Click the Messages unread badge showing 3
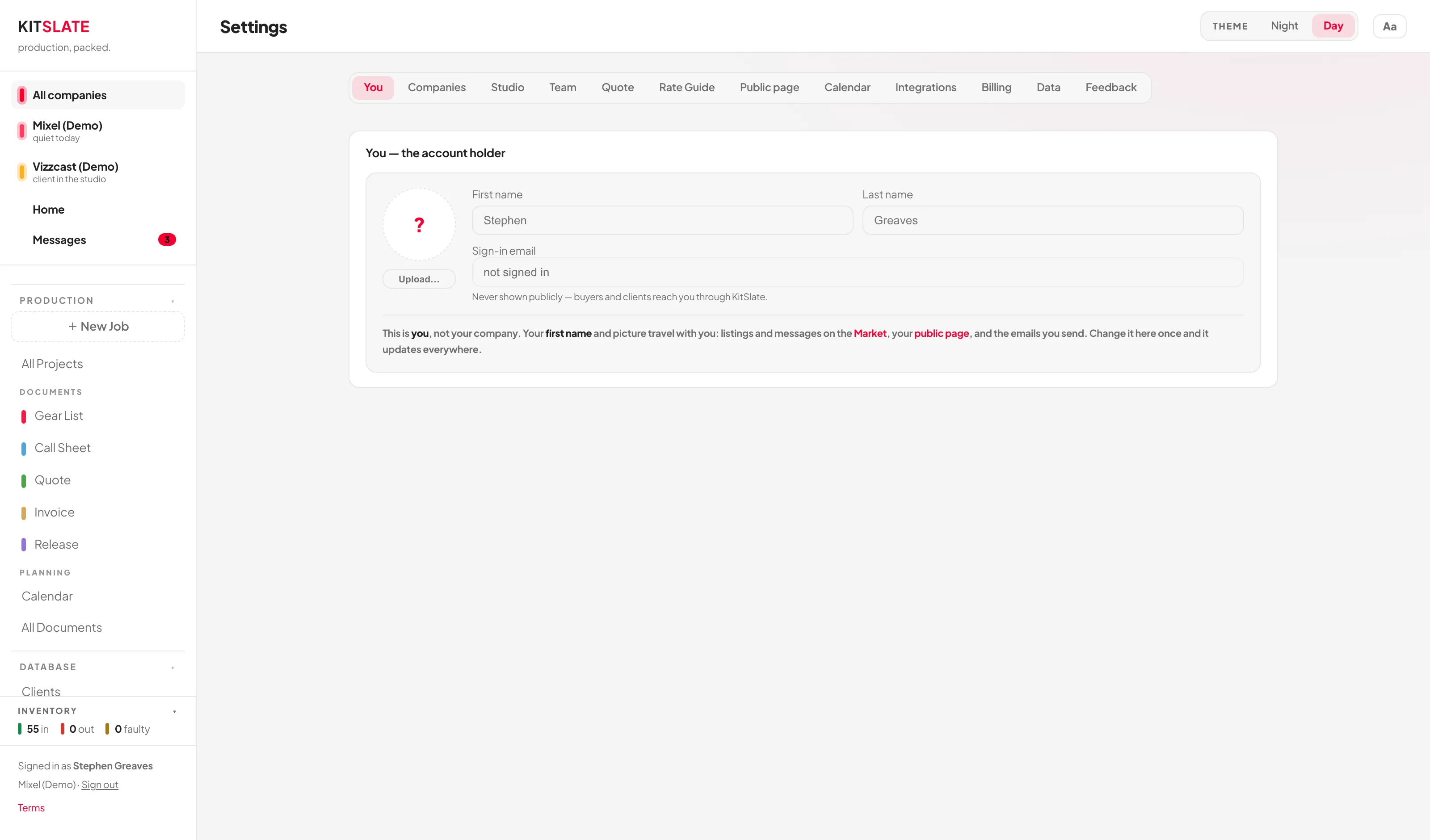This screenshot has width=1430, height=840. 167,239
